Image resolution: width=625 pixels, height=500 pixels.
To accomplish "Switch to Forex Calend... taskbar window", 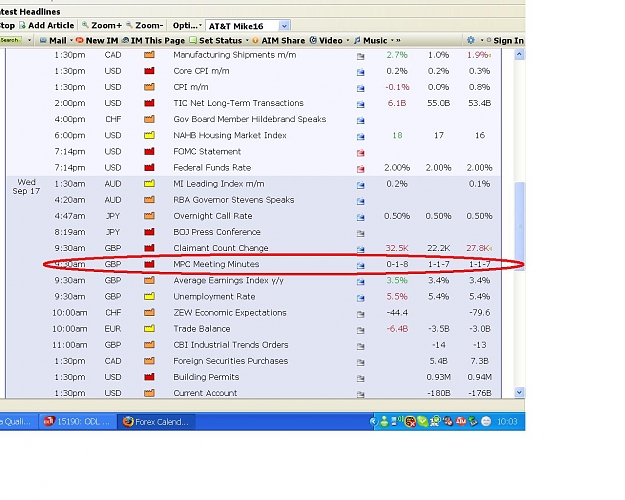I will tap(156, 422).
